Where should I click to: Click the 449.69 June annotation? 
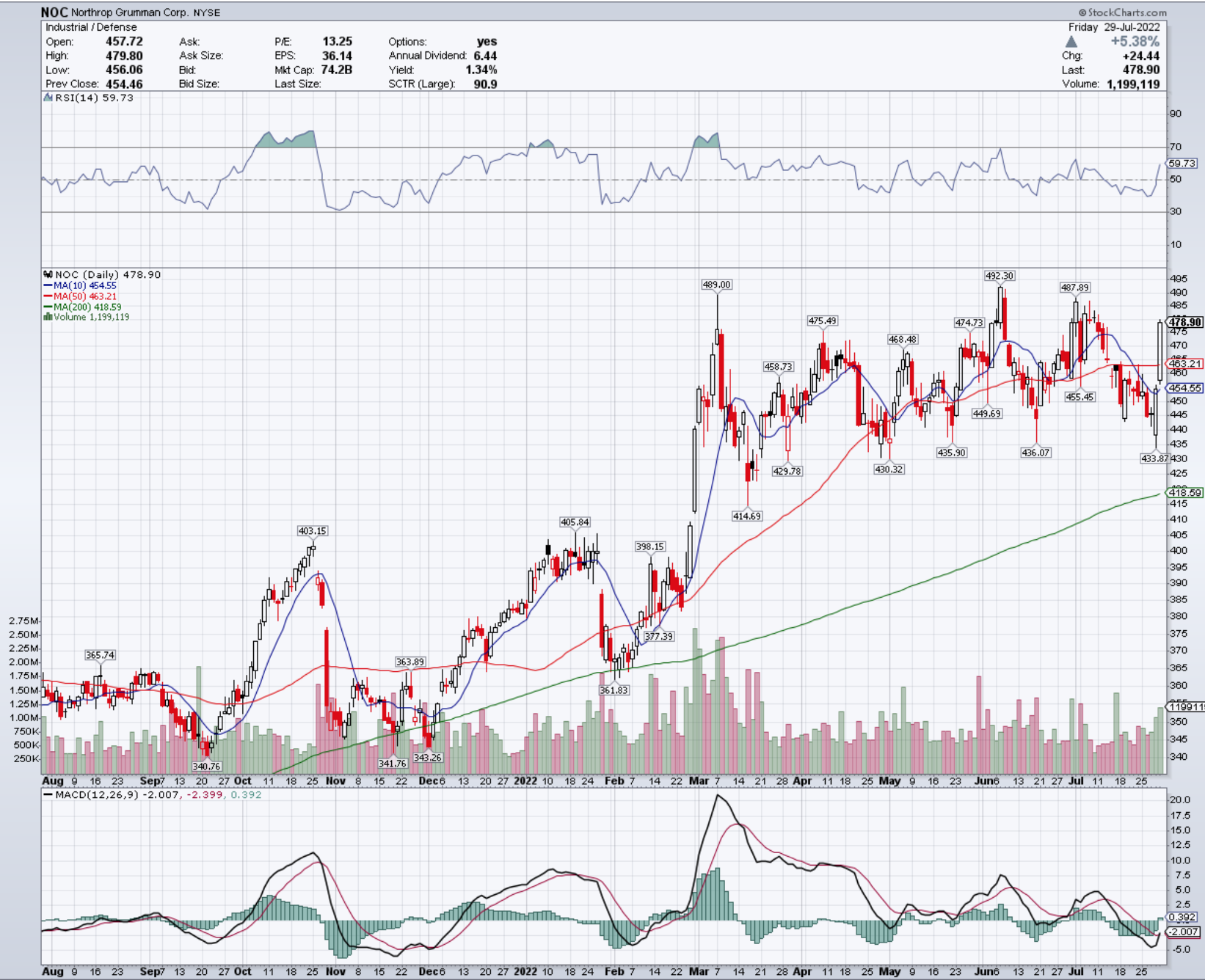(986, 414)
